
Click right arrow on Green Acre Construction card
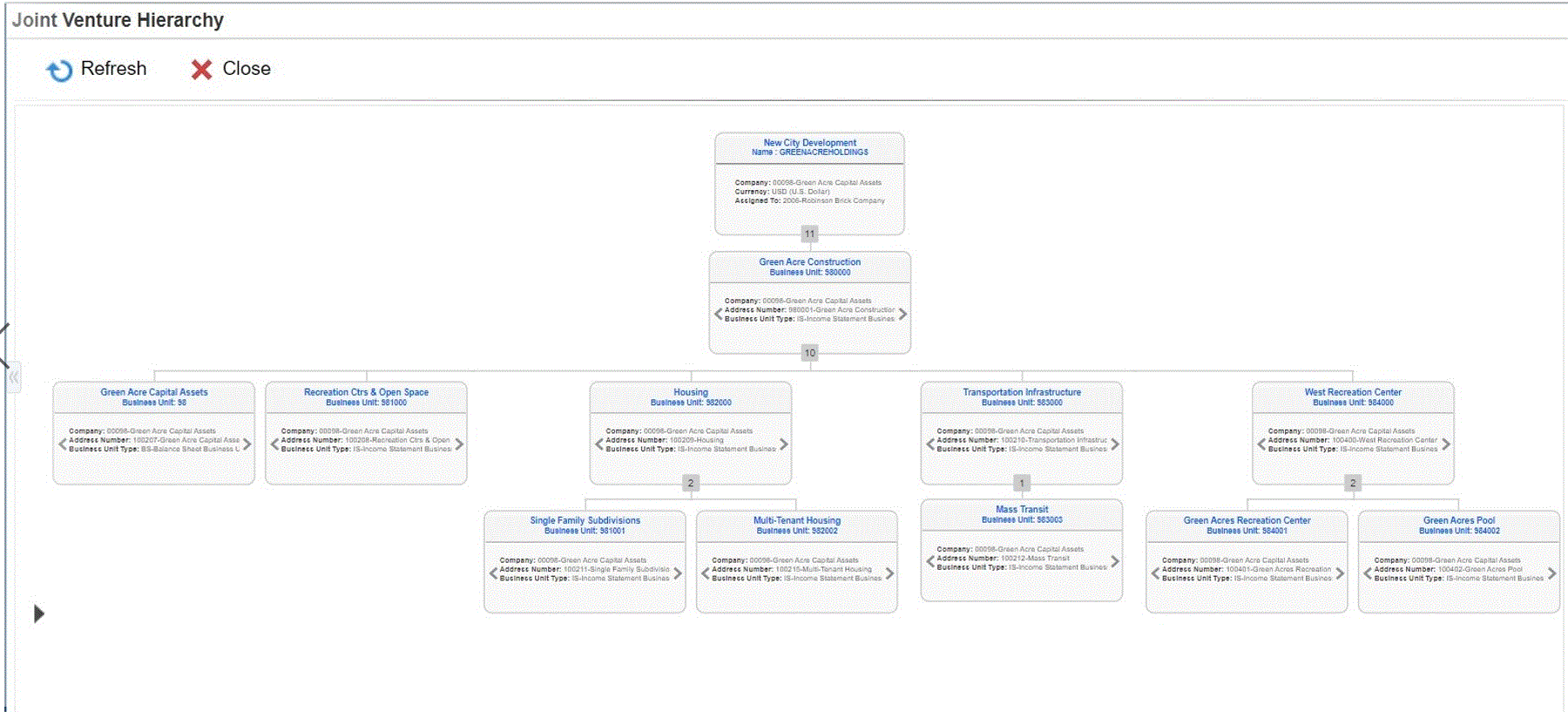tap(902, 314)
